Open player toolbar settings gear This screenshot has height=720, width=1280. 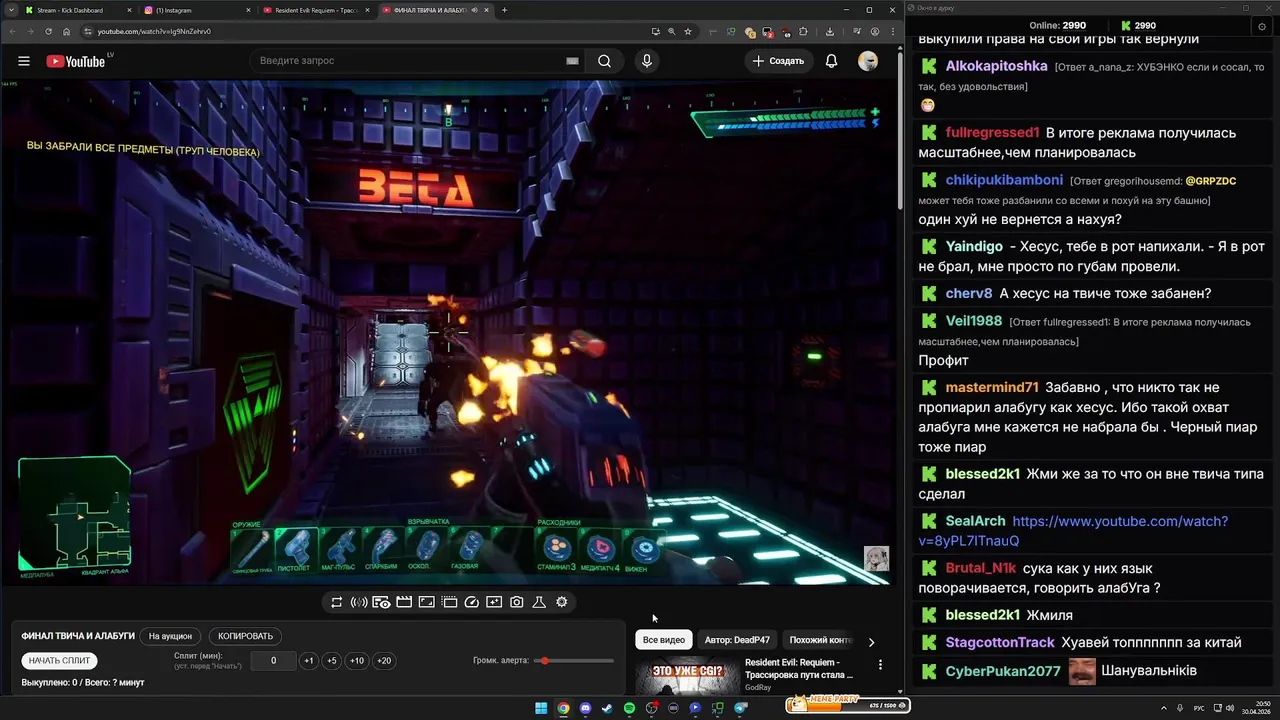tap(562, 602)
